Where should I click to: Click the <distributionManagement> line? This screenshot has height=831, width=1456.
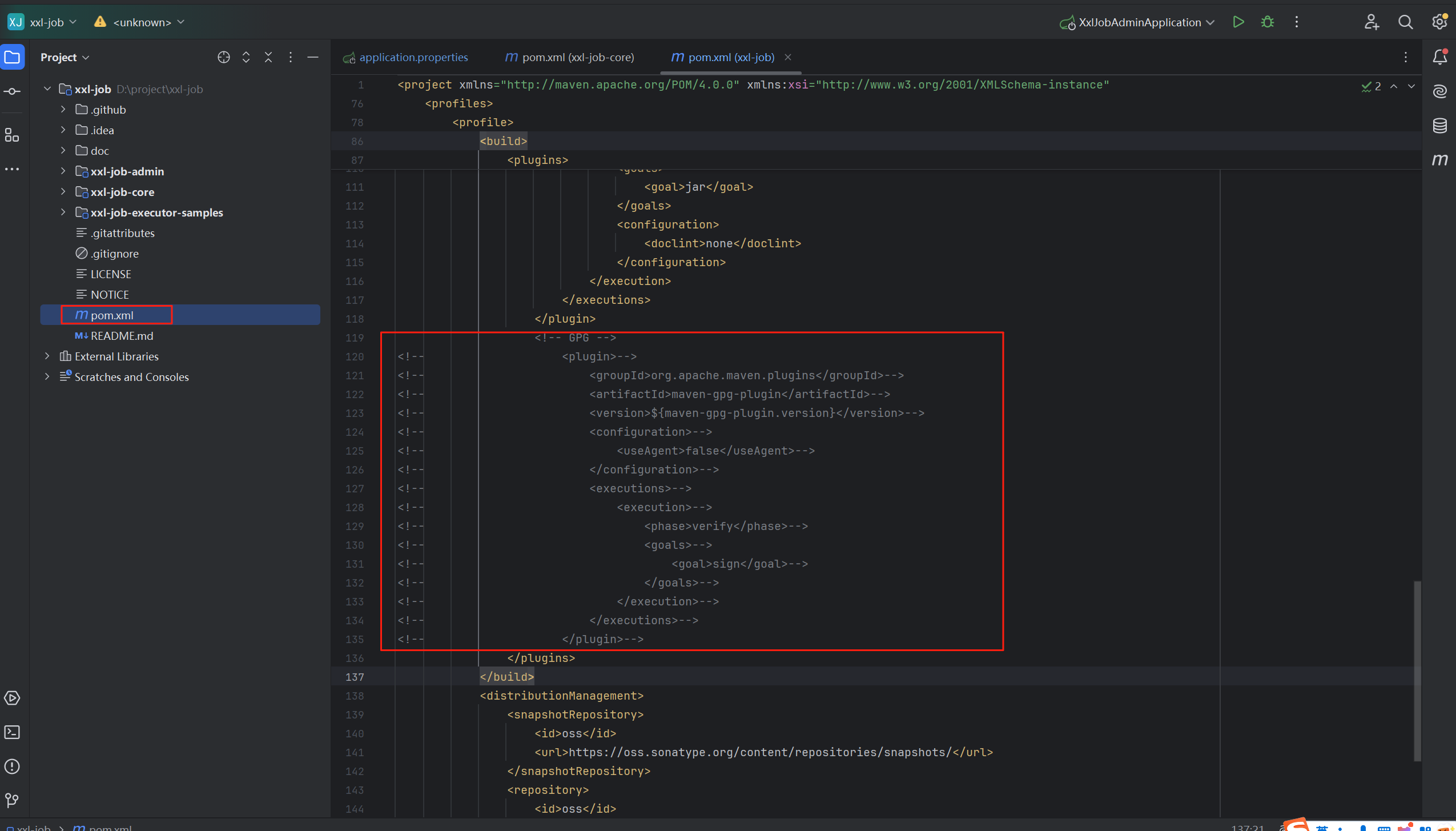(x=562, y=696)
